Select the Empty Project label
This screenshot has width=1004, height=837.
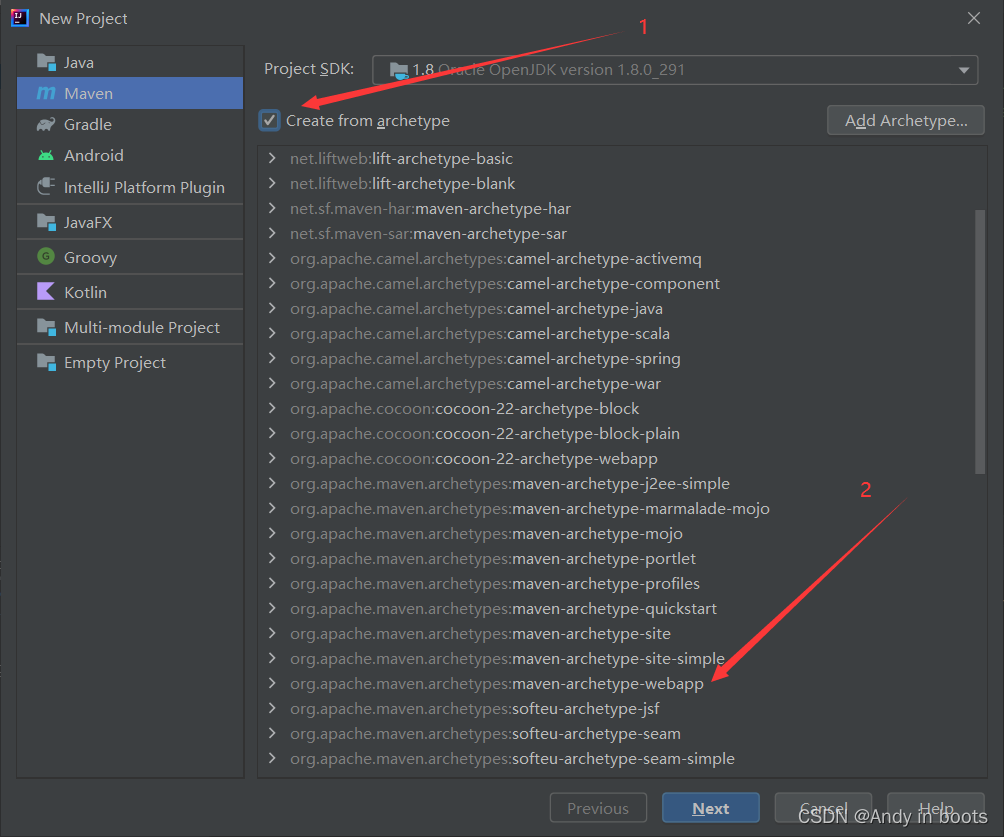pos(115,363)
